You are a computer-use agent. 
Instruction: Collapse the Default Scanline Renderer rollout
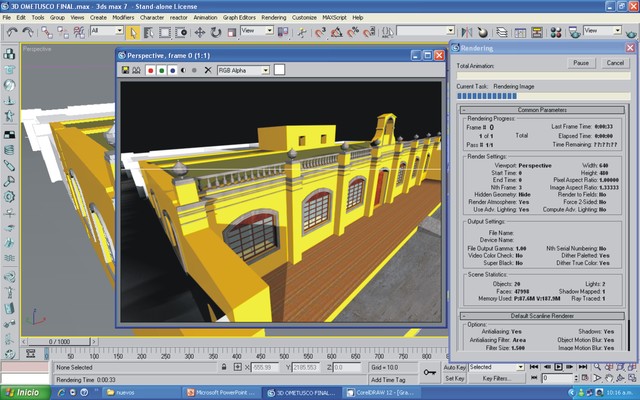542,316
